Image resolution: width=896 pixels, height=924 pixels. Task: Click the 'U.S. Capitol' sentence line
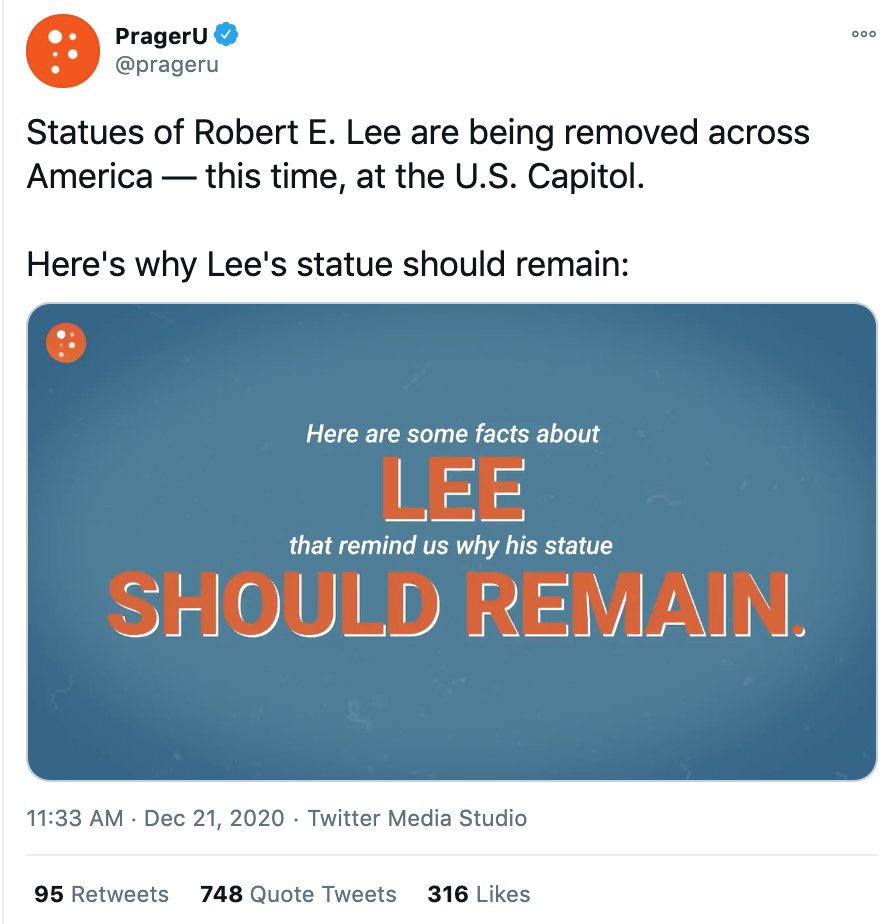click(335, 176)
